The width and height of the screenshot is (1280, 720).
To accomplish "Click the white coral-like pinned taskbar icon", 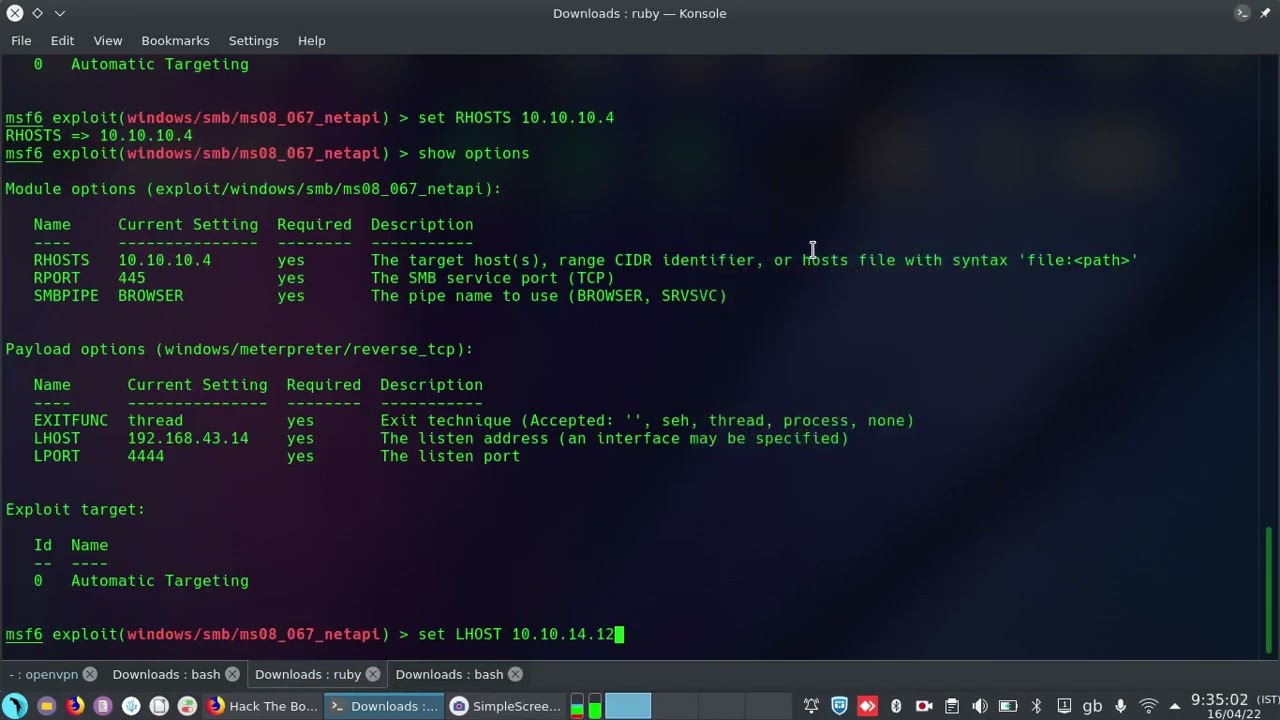I will pos(131,706).
